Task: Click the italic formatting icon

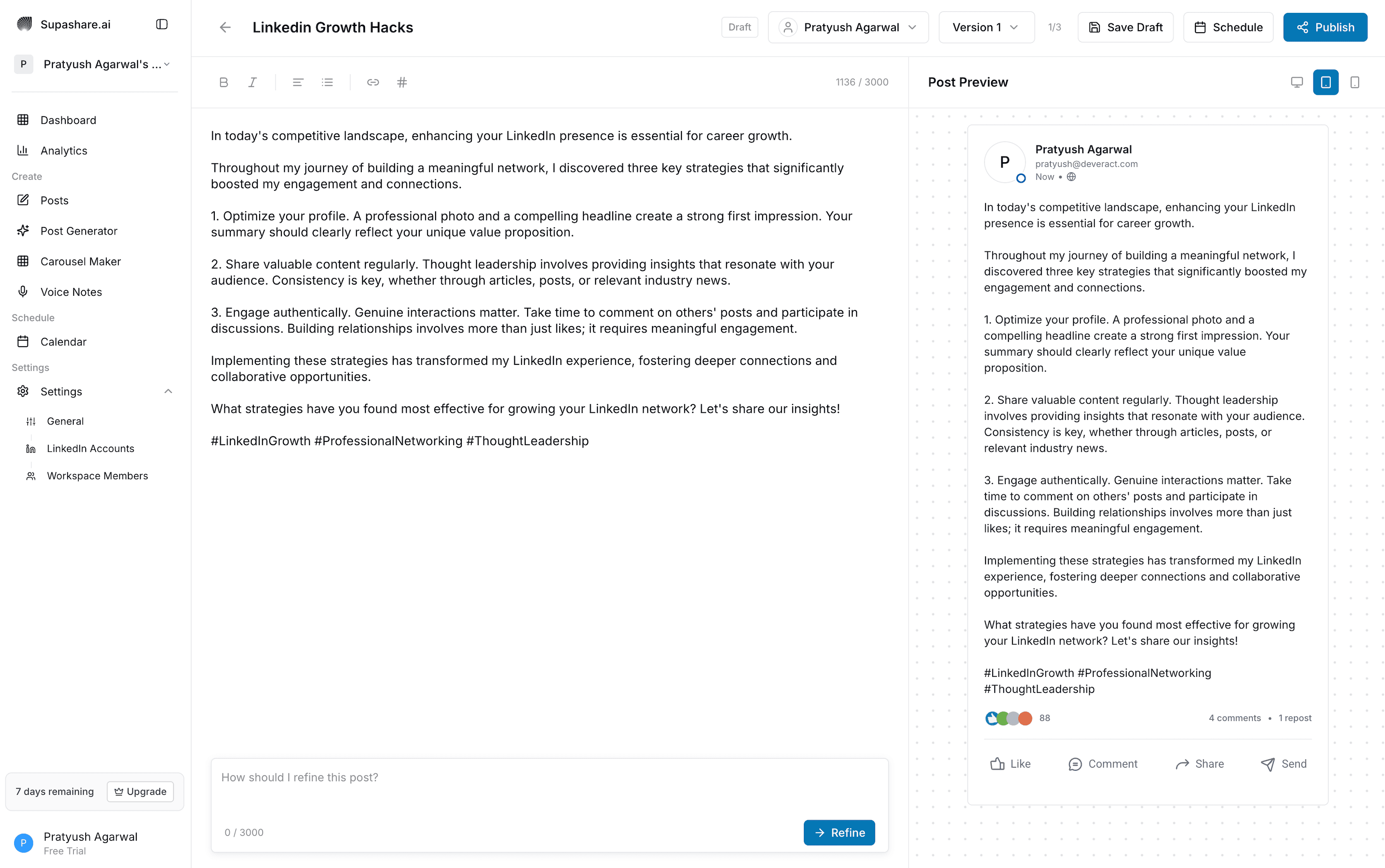Action: tap(252, 82)
